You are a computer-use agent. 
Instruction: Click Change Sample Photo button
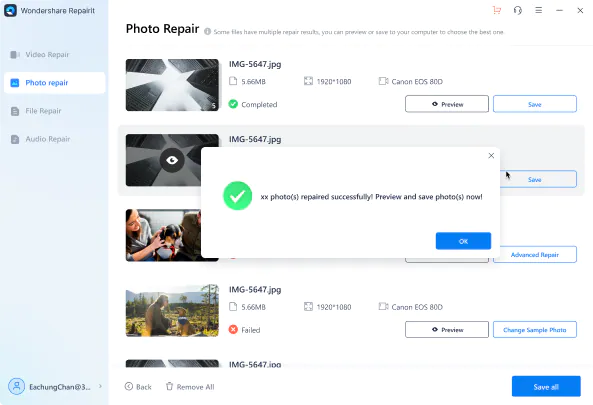[x=535, y=329]
